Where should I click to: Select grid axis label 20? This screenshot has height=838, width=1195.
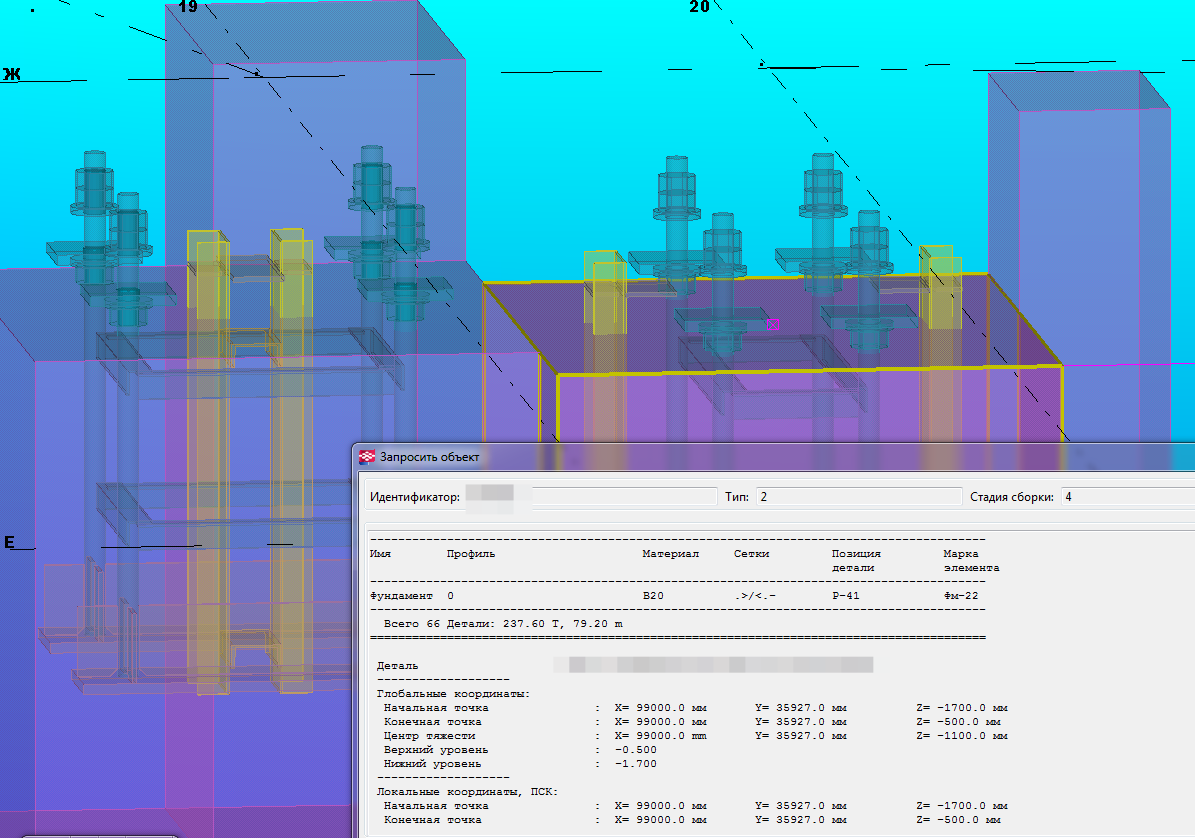point(699,7)
